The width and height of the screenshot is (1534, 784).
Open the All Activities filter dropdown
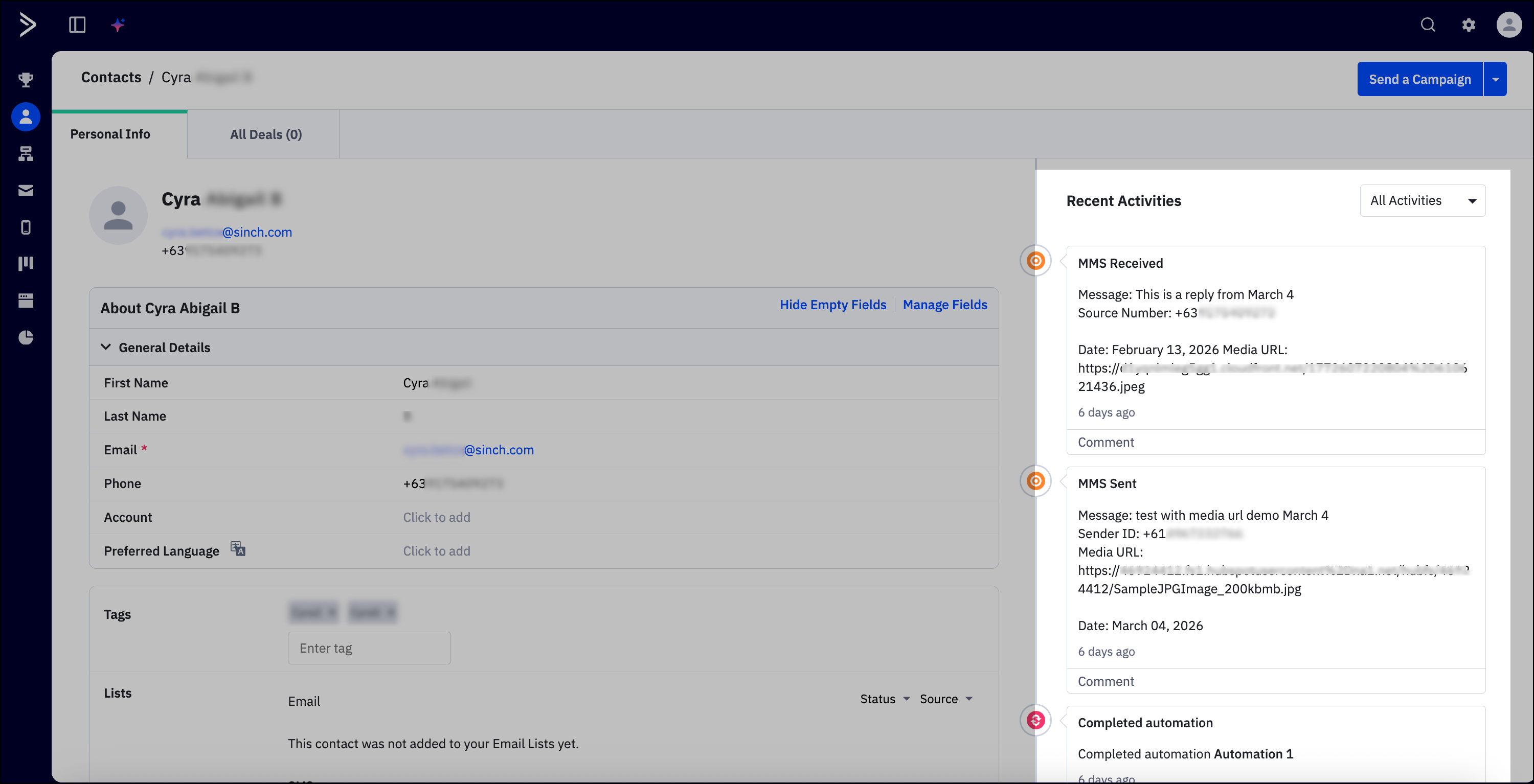tap(1423, 201)
